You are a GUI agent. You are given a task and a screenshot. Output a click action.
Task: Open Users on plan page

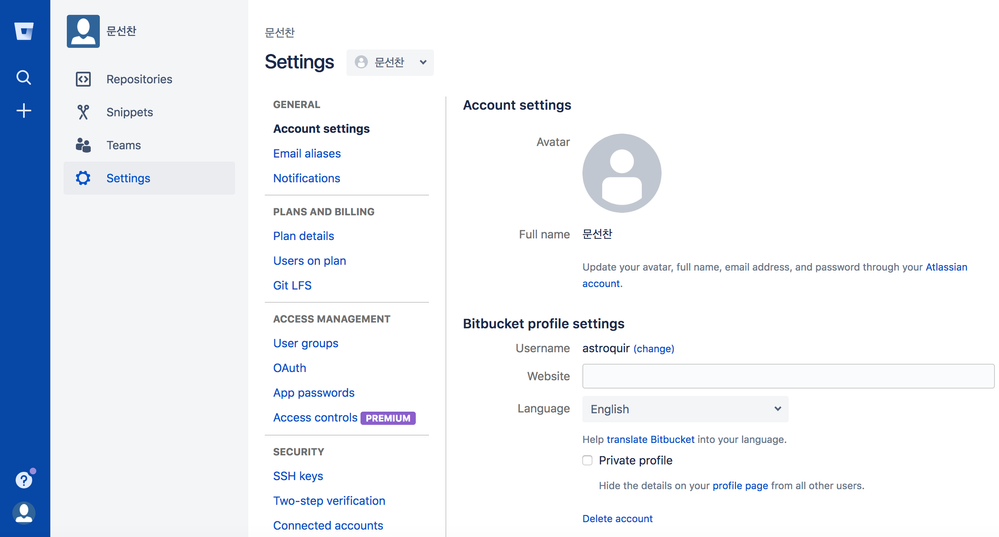point(310,261)
